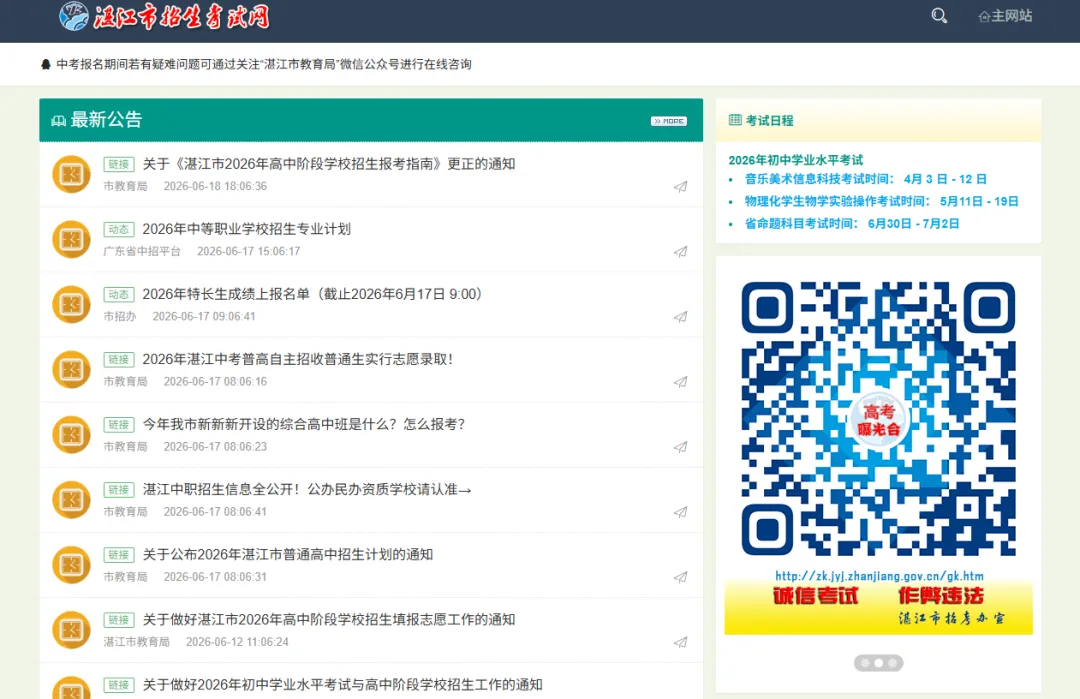Click orange avatar icon of 报考指南更正 notice

[x=72, y=174]
